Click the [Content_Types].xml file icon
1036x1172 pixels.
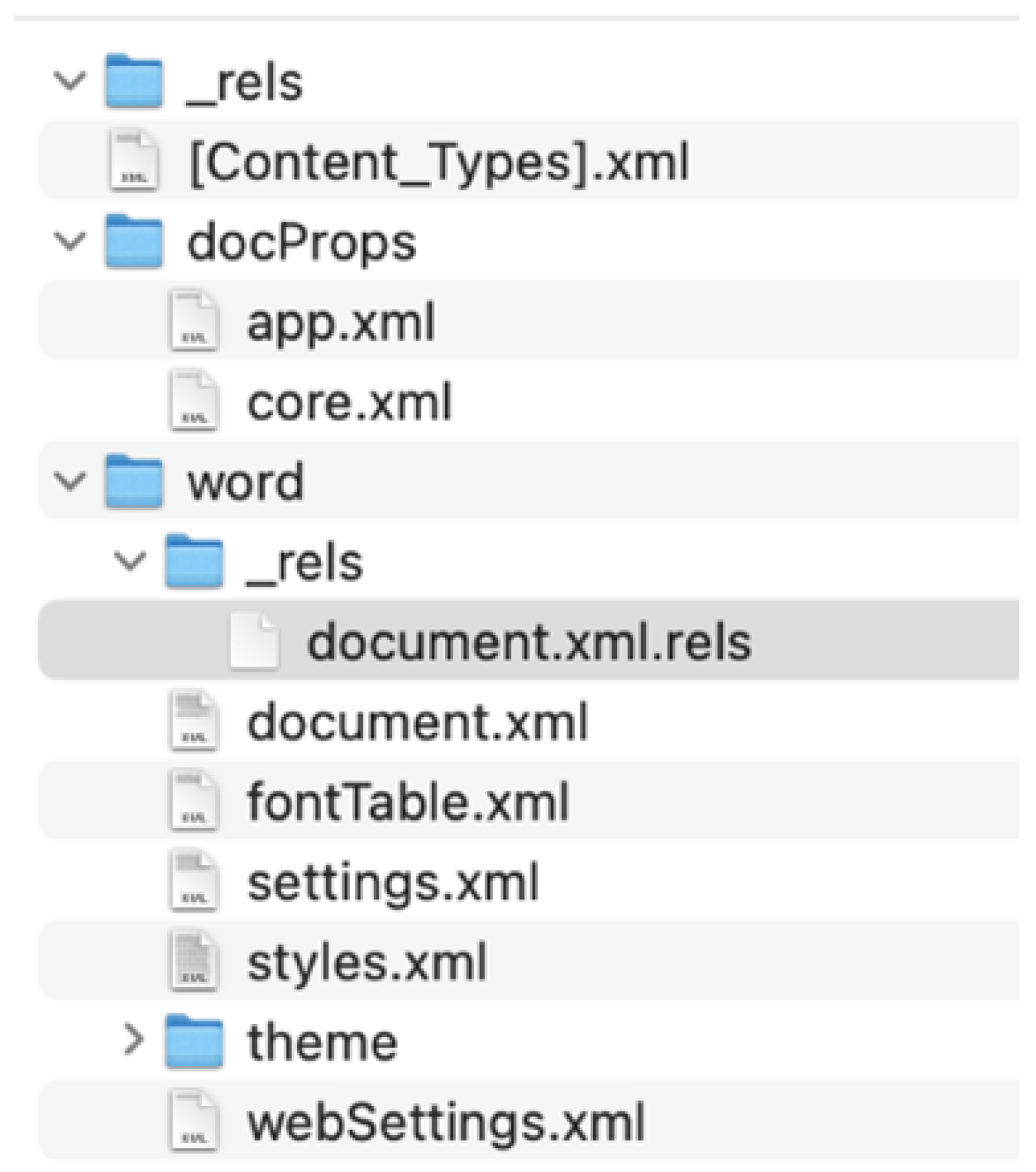pos(134,161)
